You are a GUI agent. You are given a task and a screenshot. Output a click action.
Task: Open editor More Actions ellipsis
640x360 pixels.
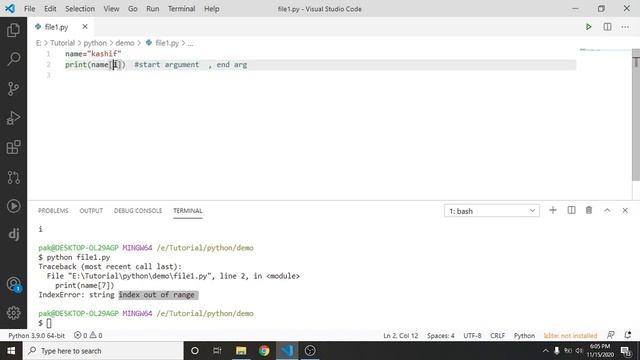pyautogui.click(x=625, y=27)
